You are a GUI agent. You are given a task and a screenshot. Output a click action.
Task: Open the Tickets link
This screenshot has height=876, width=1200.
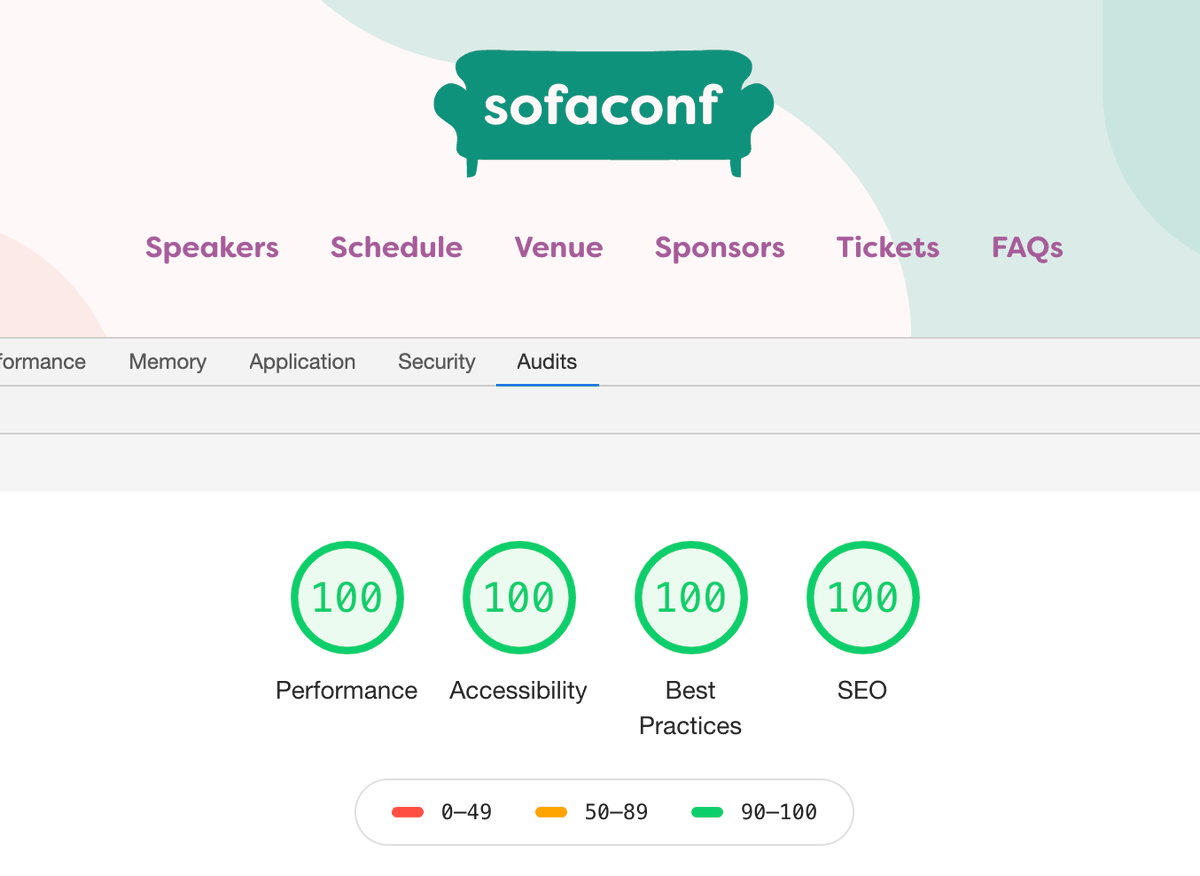click(888, 247)
